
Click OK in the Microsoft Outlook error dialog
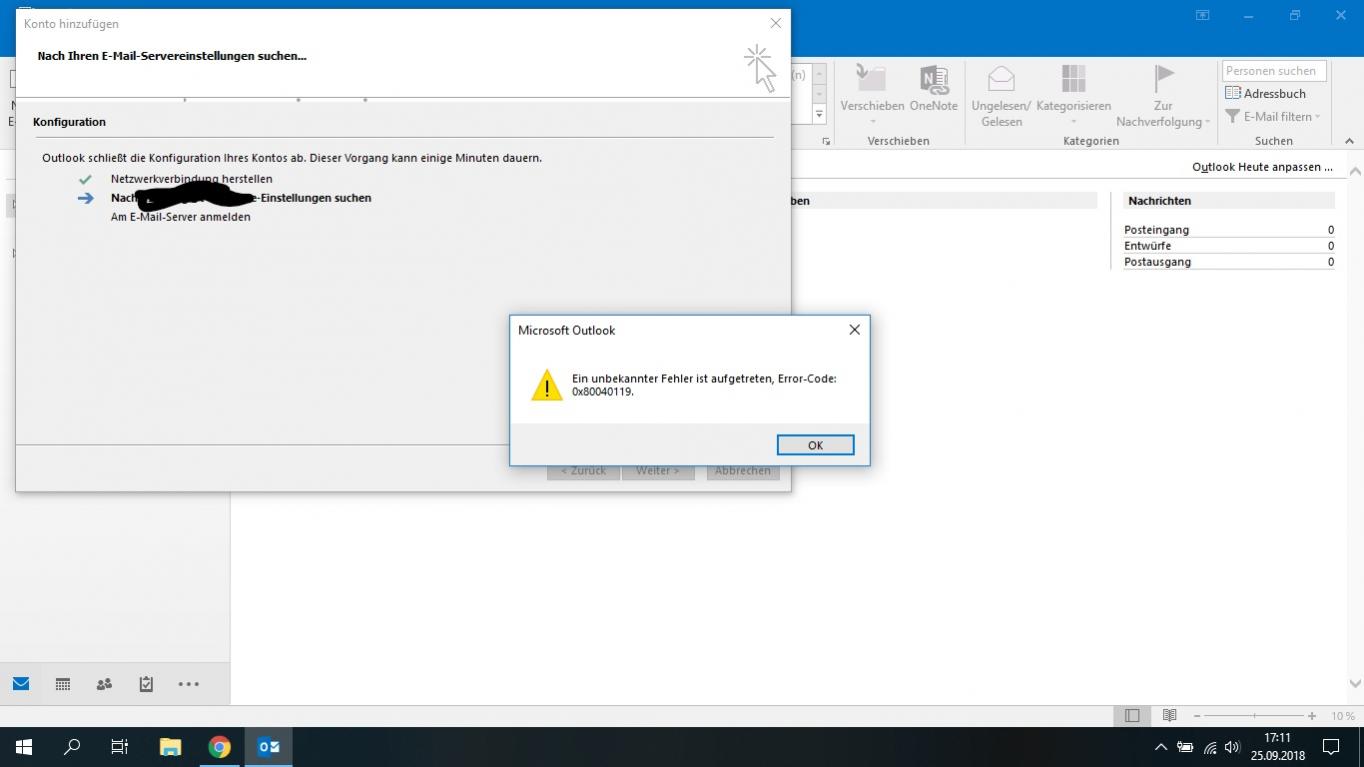[815, 445]
